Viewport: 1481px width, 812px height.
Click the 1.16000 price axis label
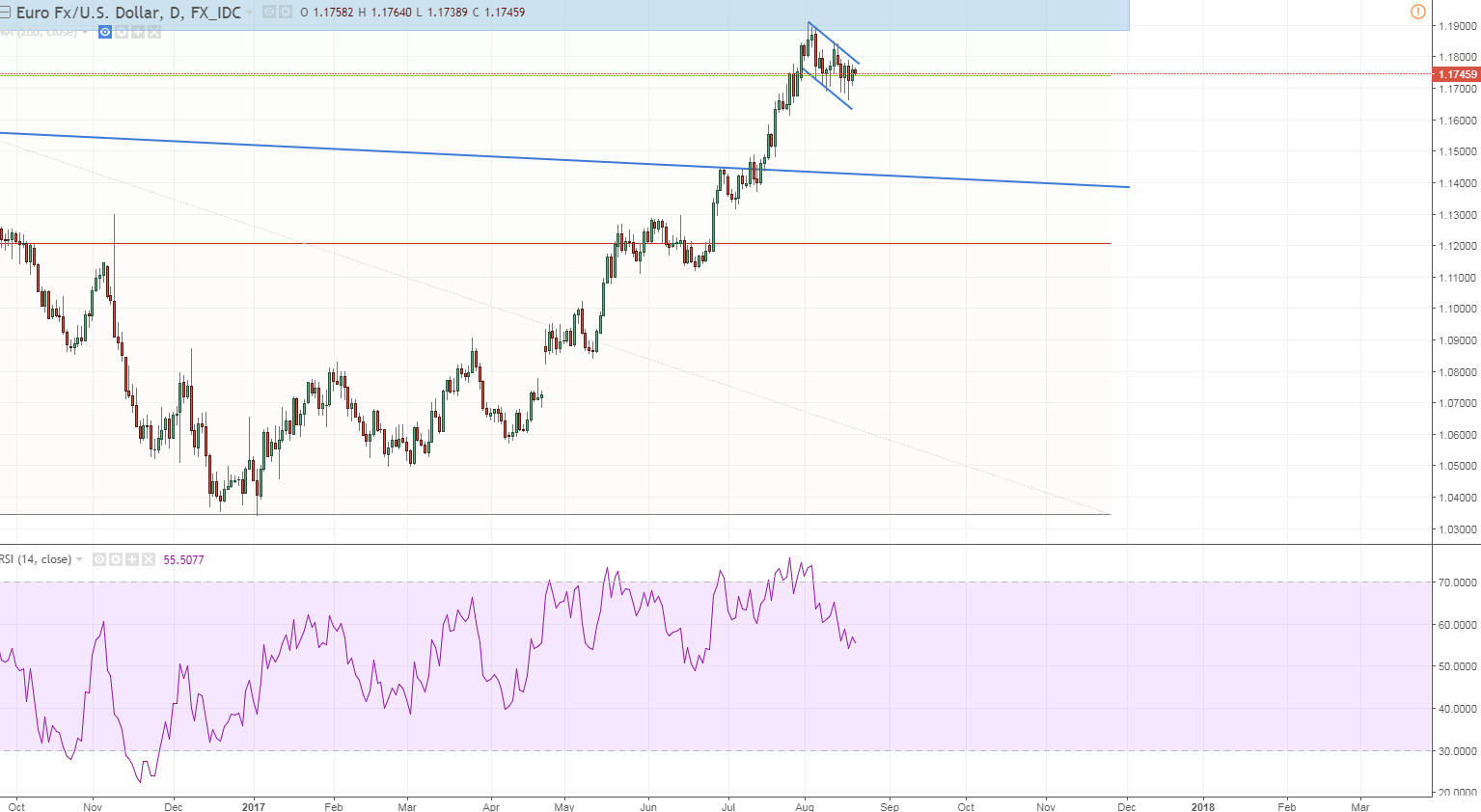pos(1457,121)
